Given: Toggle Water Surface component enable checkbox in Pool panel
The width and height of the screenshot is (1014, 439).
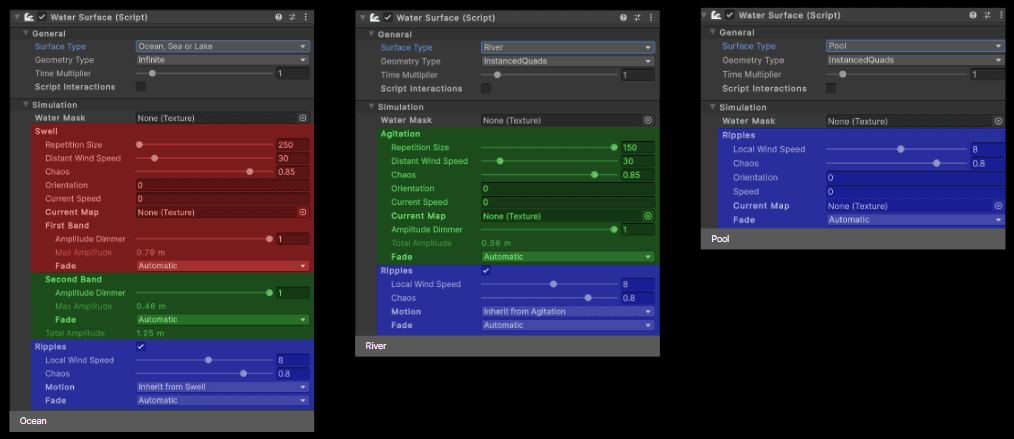Looking at the screenshot, I should click(x=730, y=15).
